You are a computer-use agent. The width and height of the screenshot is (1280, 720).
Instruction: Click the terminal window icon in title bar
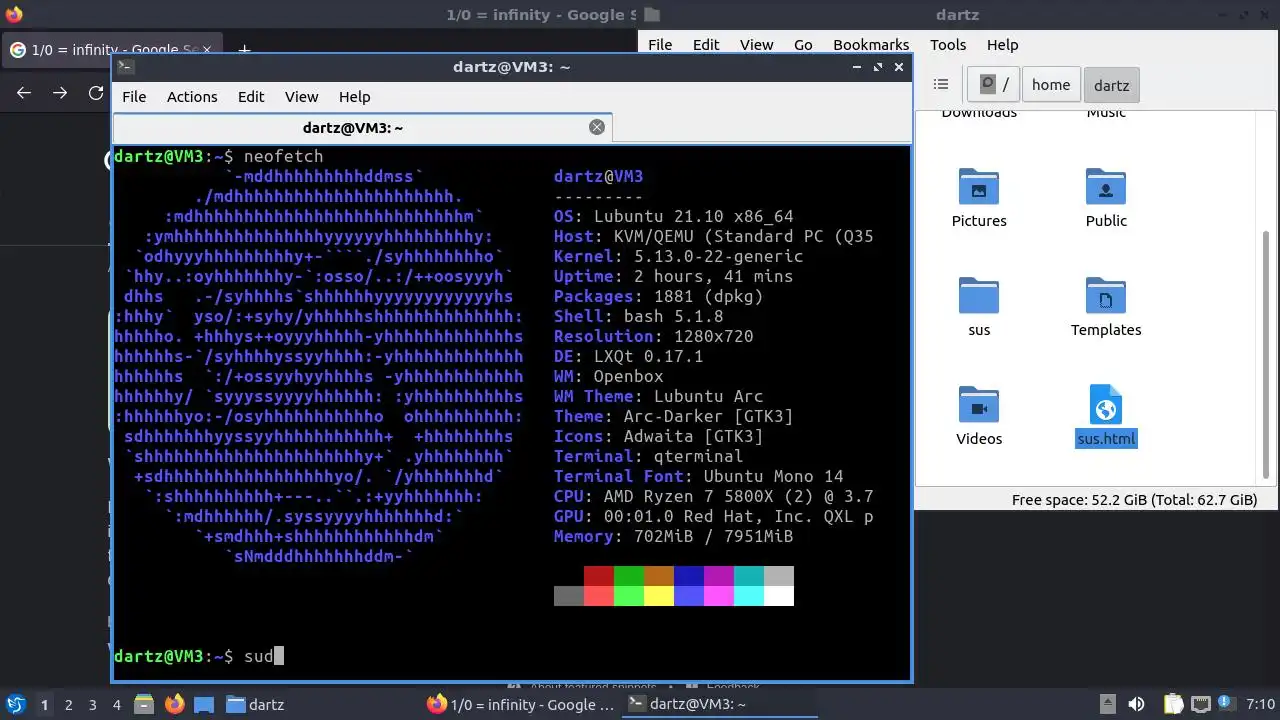pyautogui.click(x=125, y=67)
